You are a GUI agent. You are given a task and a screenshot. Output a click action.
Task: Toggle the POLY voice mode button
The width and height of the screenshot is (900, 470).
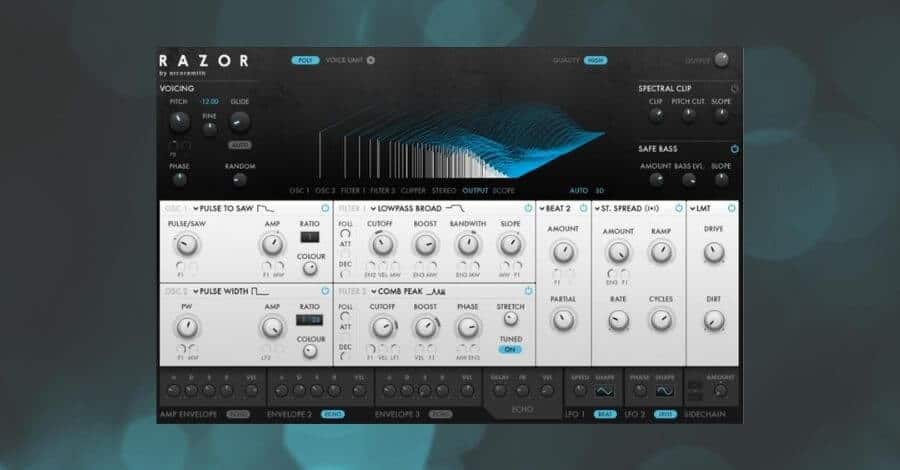tap(305, 60)
